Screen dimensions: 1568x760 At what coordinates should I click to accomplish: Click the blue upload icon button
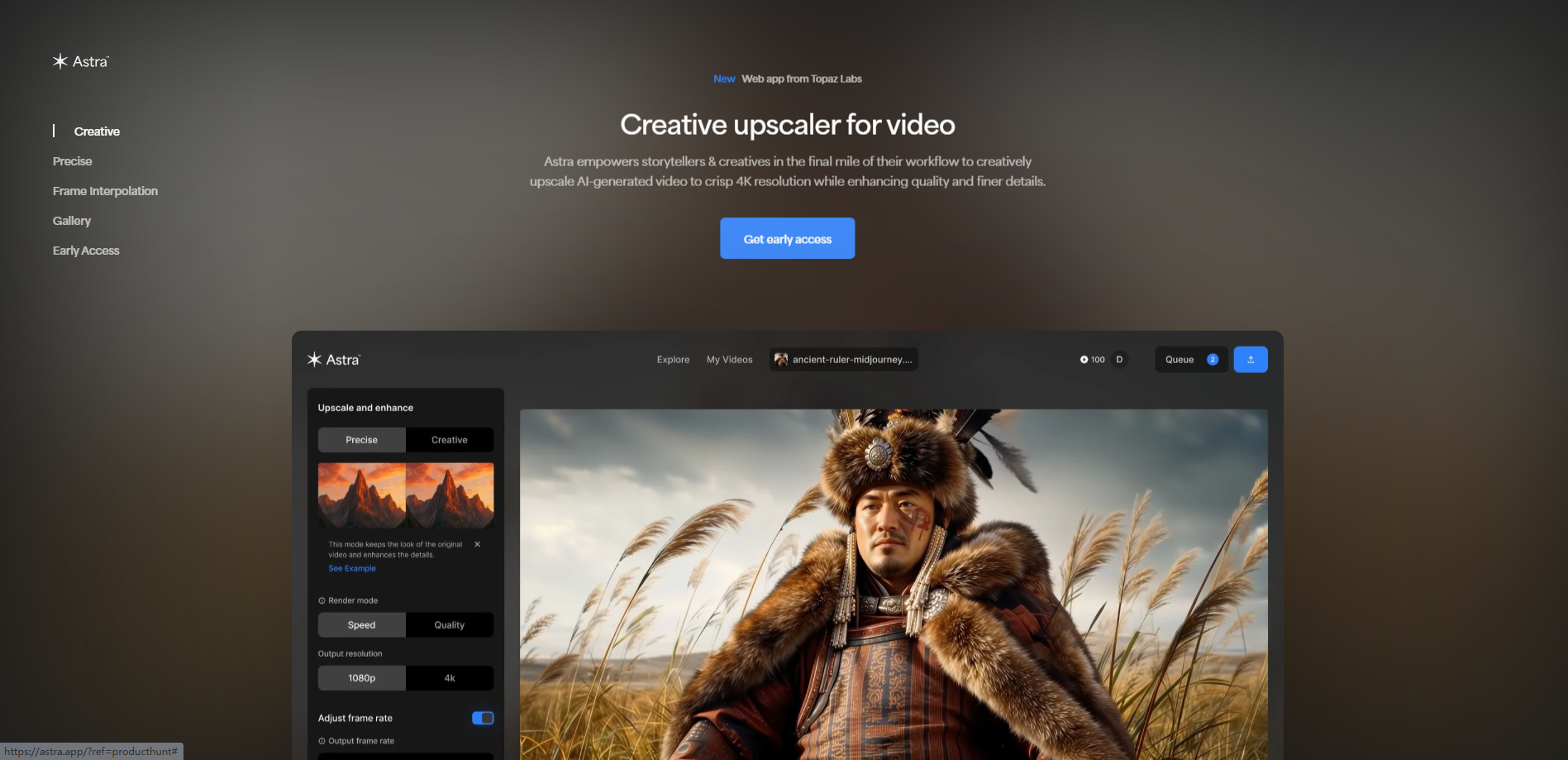(1250, 360)
